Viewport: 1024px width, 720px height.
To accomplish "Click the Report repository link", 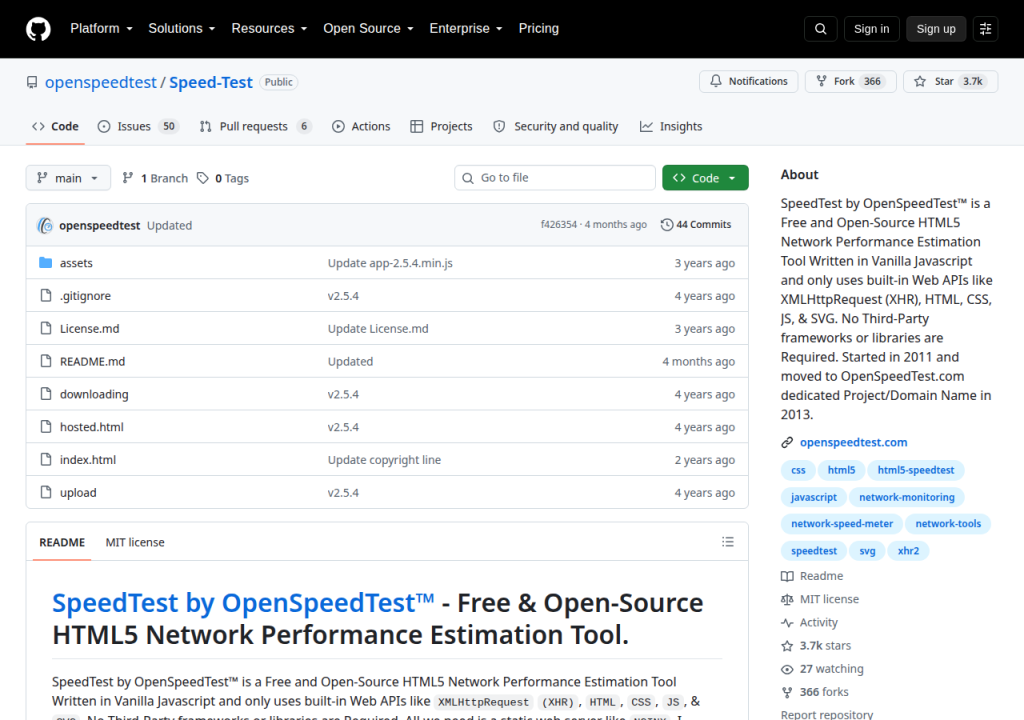I will tap(827, 714).
